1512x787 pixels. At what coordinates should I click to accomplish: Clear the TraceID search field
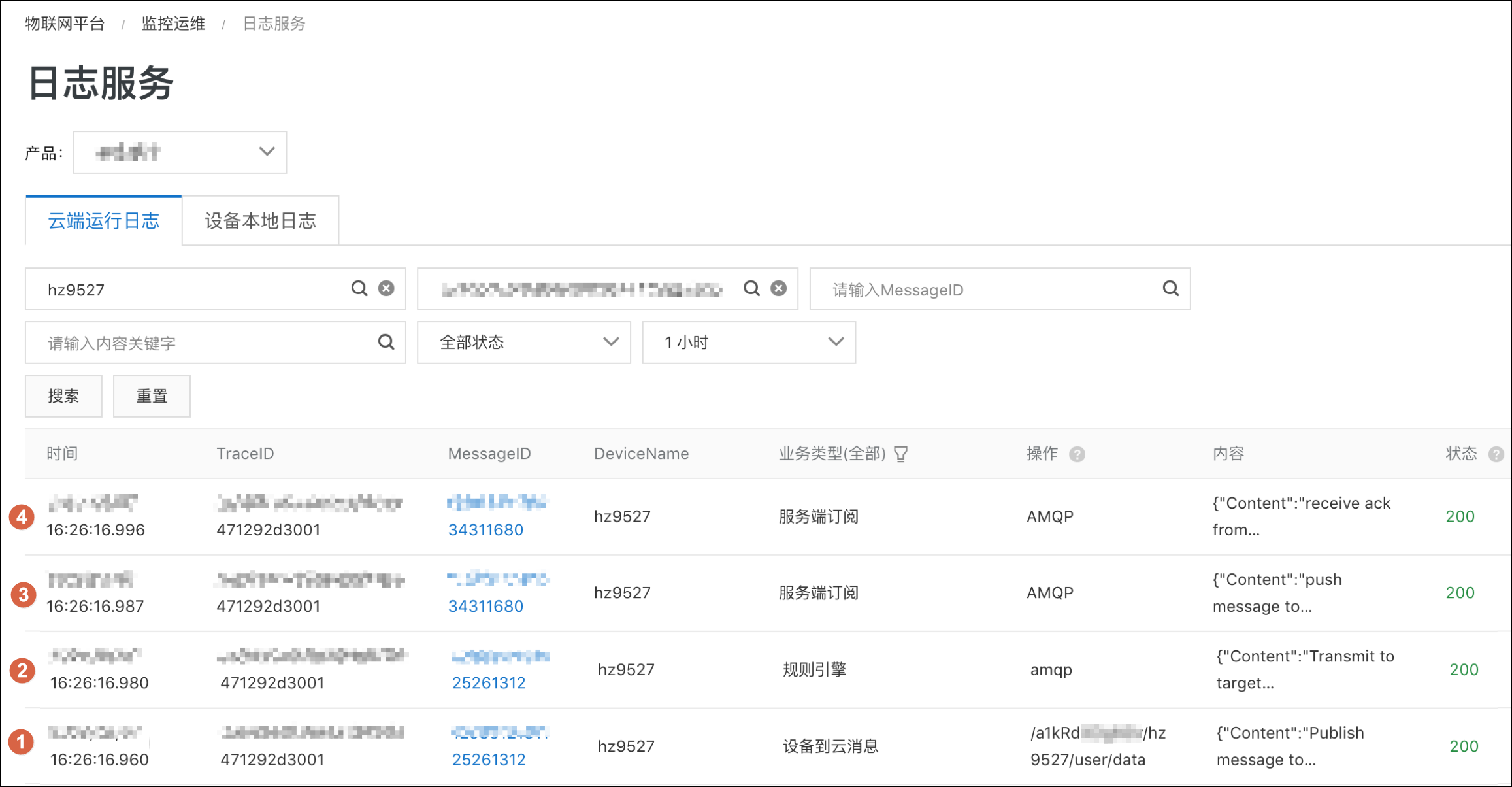point(779,288)
